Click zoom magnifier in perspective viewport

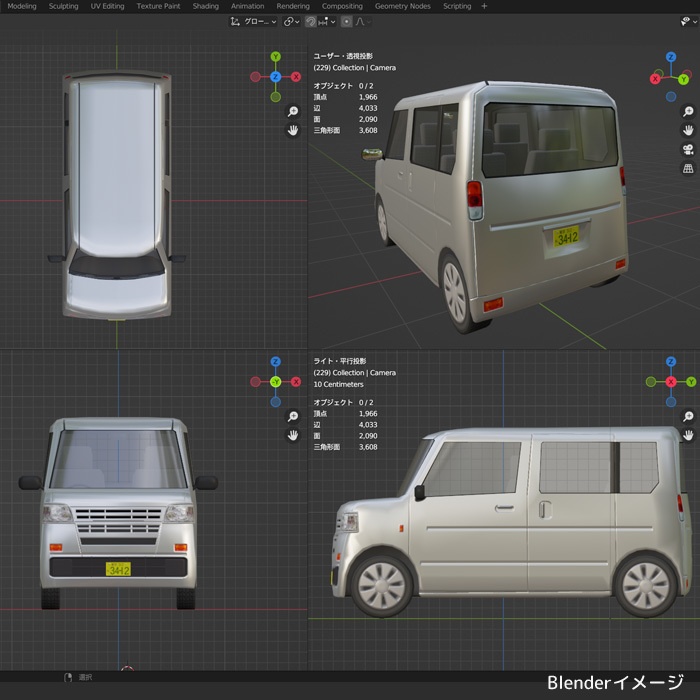tap(688, 111)
